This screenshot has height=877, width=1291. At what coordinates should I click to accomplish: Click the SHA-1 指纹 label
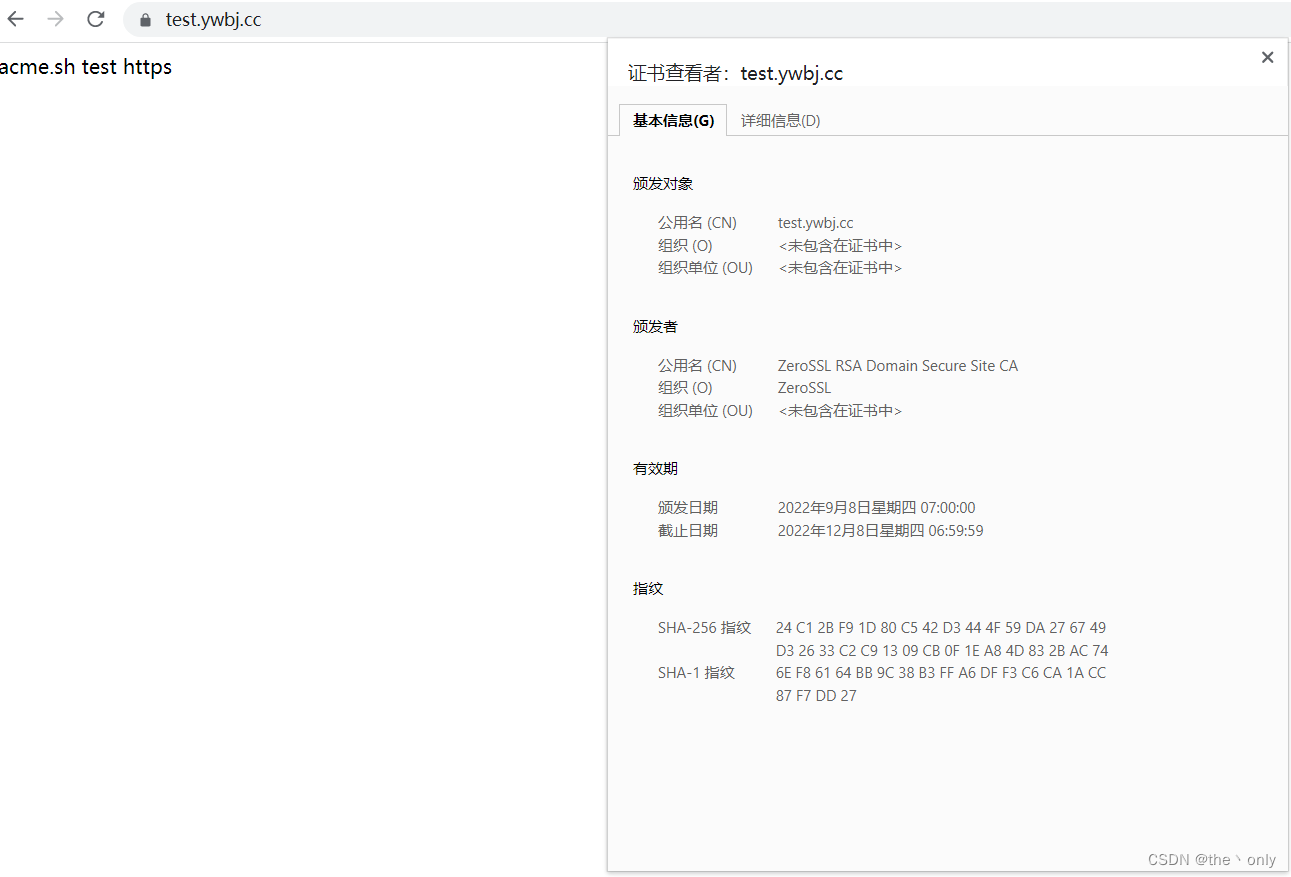696,673
